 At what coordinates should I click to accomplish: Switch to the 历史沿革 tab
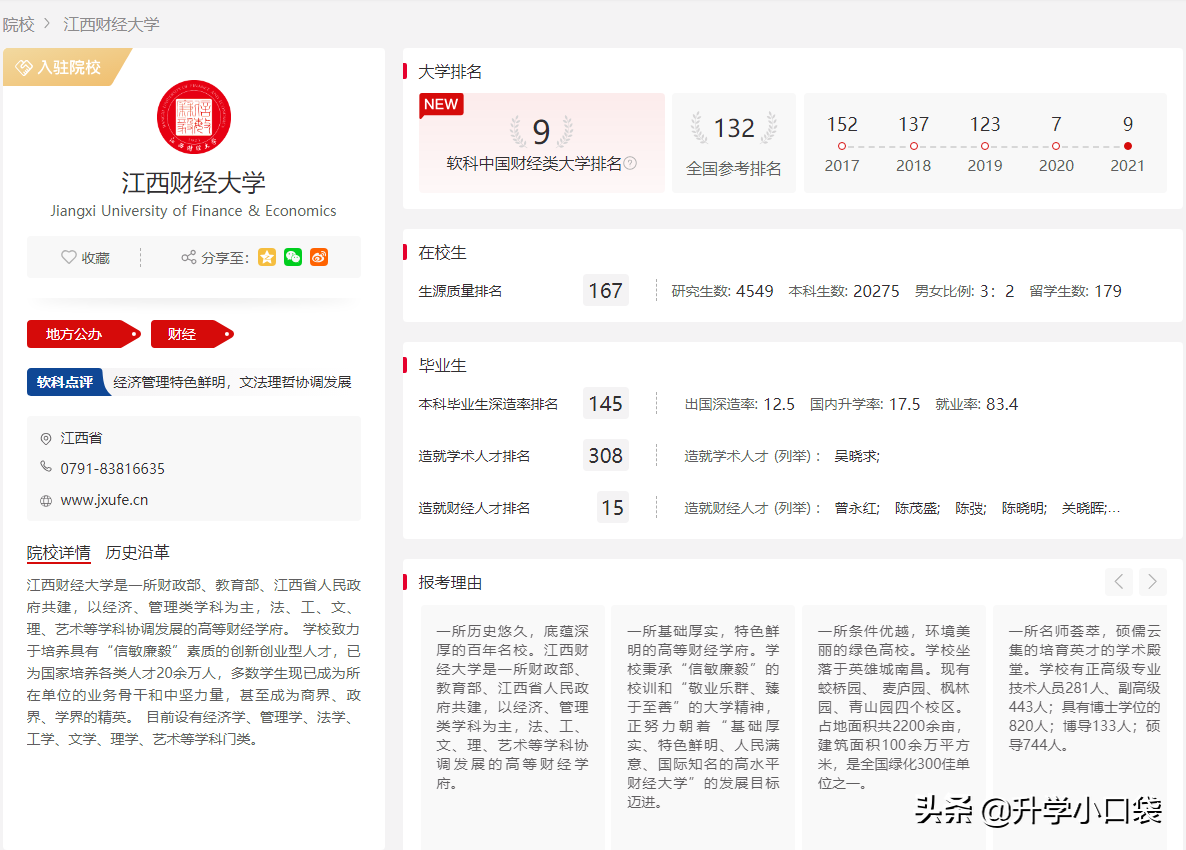click(x=140, y=552)
